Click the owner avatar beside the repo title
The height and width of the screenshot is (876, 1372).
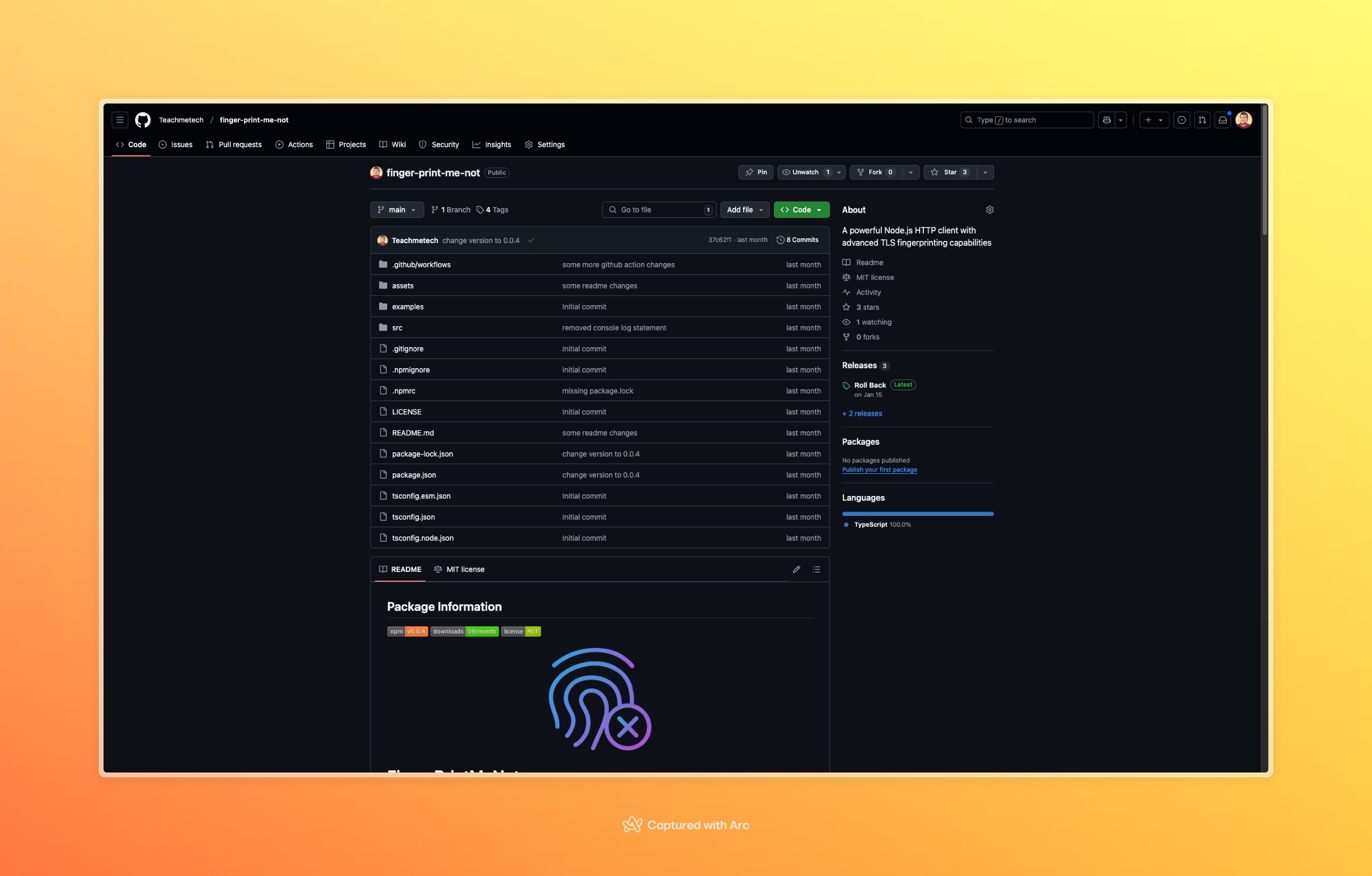(376, 173)
